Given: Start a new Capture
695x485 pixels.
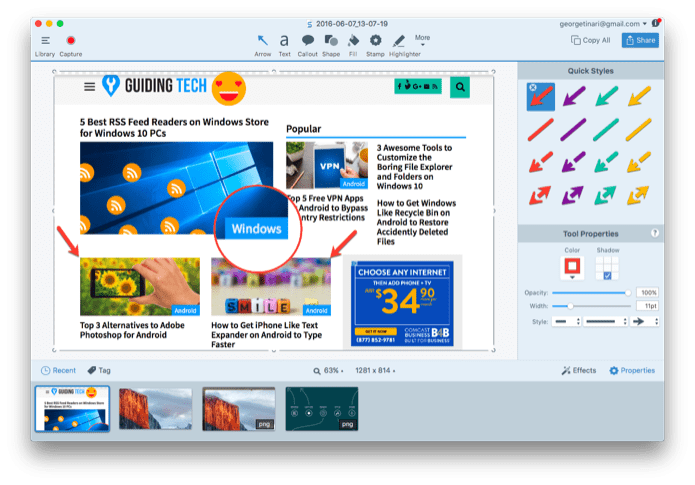Looking at the screenshot, I should point(70,46).
